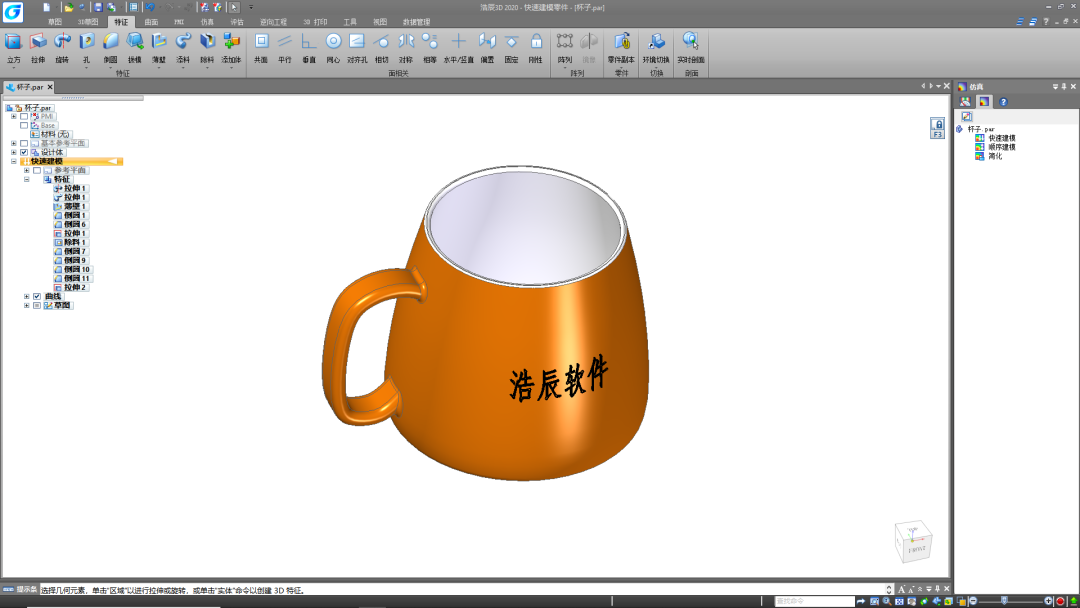Click the view orientation cube
1080x608 pixels.
click(913, 542)
